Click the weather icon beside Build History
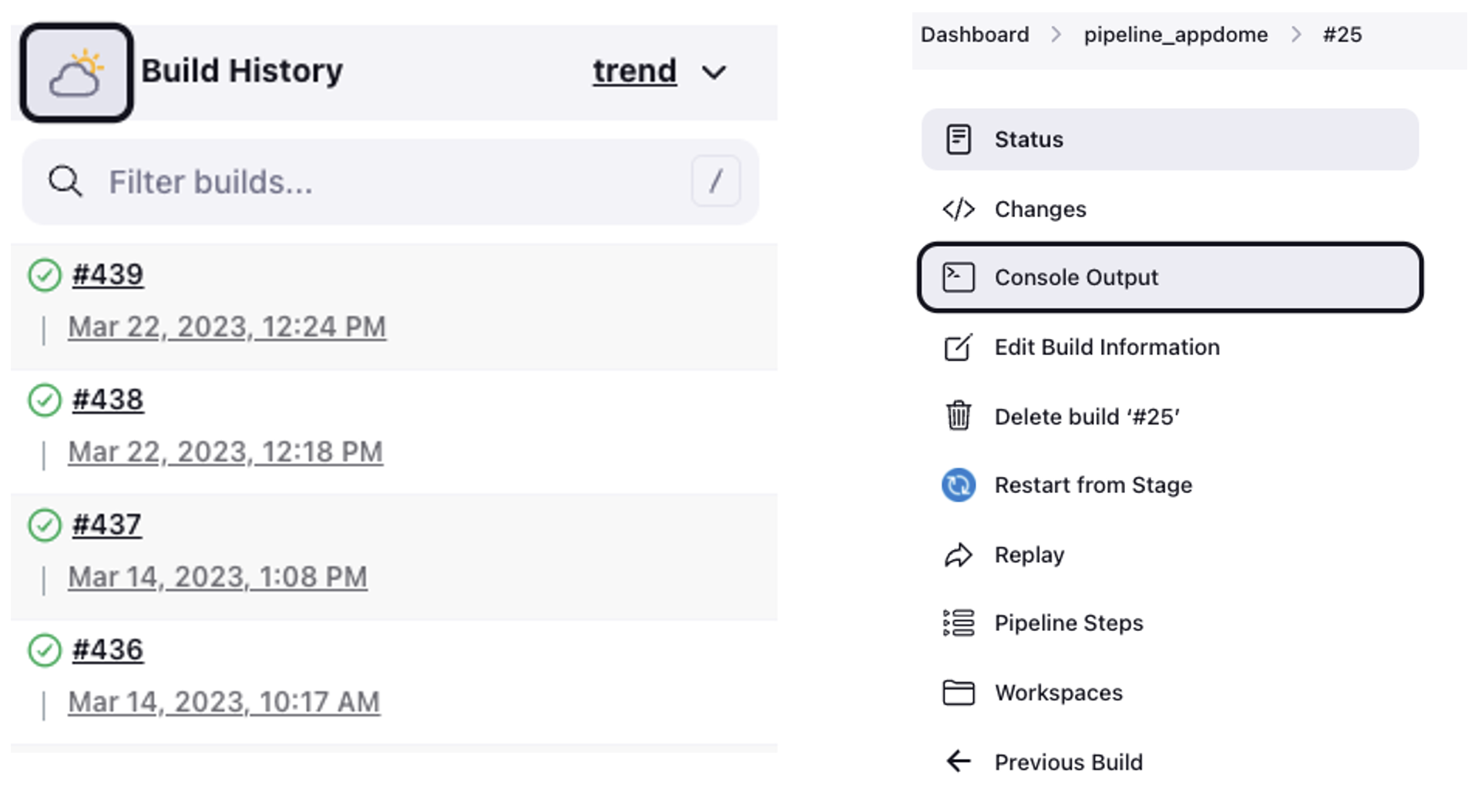Image resolution: width=1478 pixels, height=812 pixels. 75,71
